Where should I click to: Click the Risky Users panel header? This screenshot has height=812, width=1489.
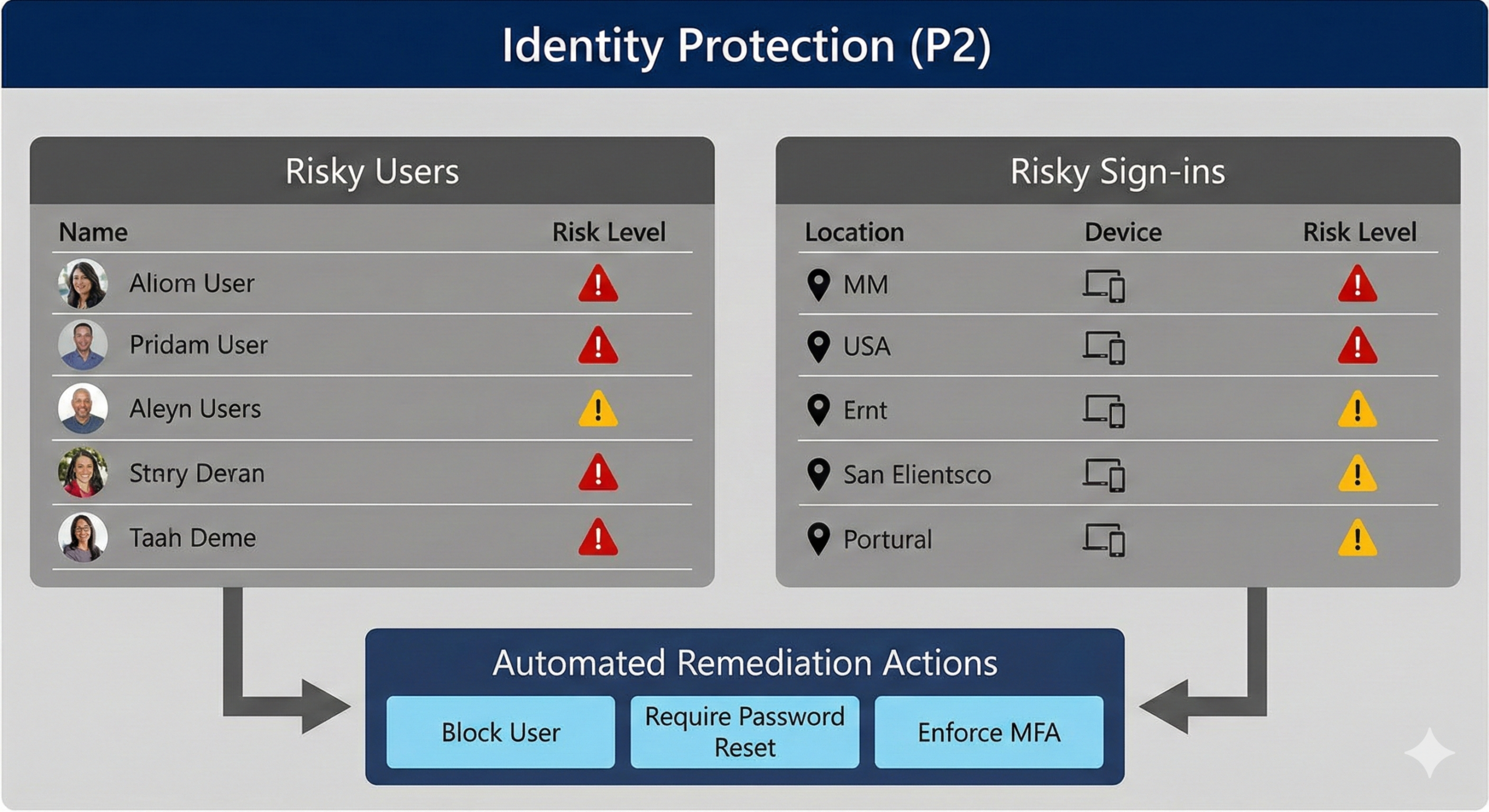372,171
